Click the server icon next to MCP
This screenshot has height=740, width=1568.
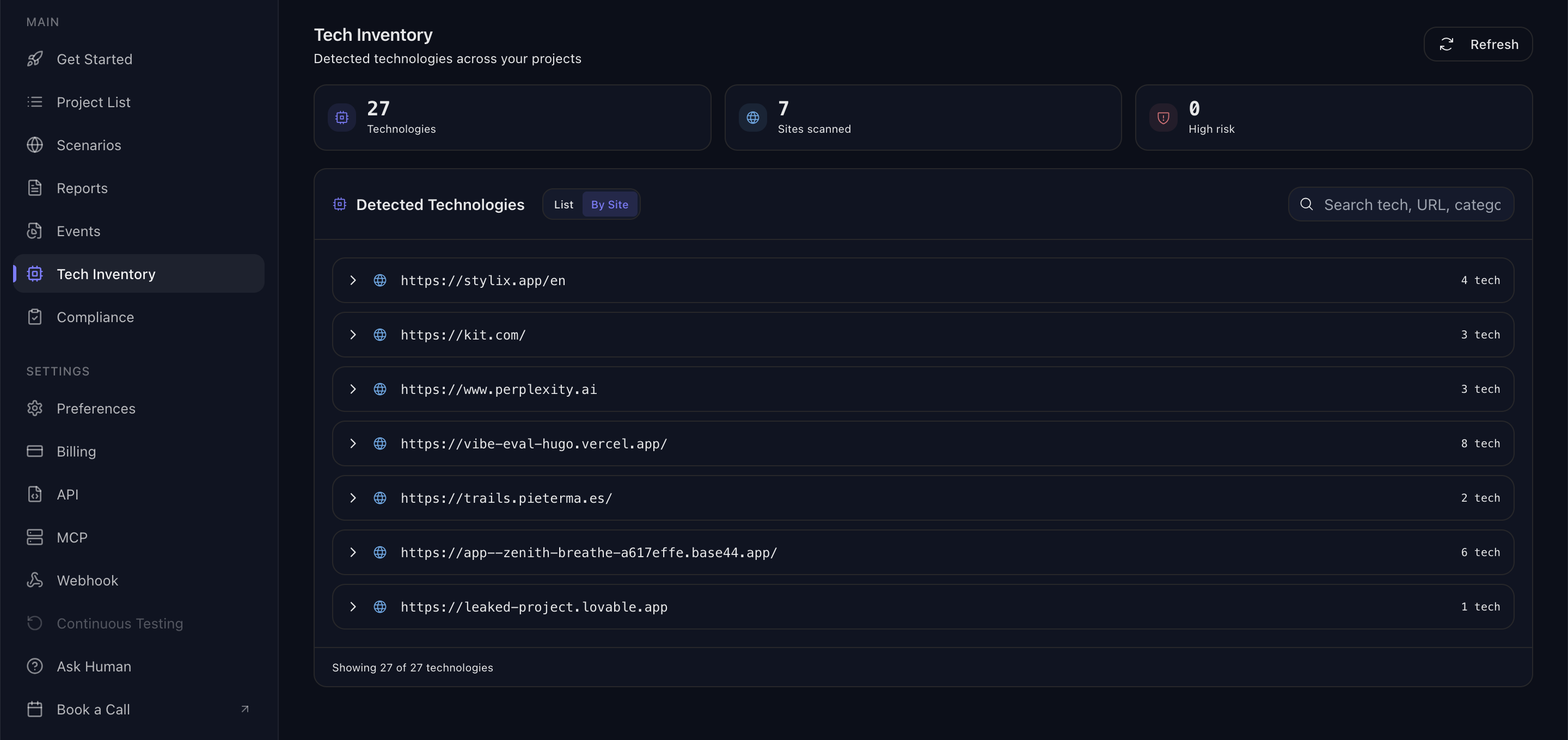[x=35, y=538]
